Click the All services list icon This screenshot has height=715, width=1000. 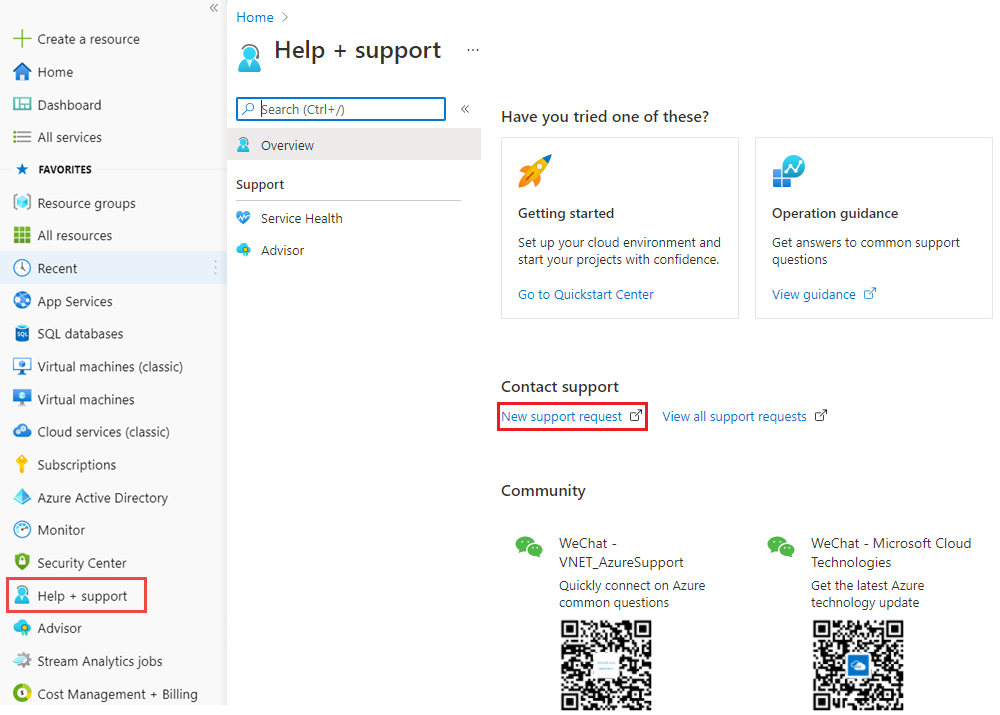[x=22, y=136]
